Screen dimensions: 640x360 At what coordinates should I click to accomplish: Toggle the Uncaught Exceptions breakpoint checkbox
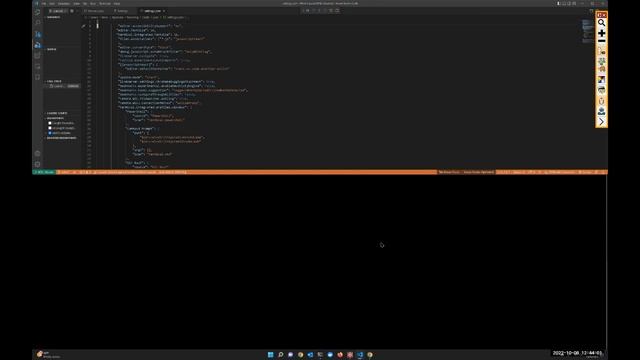tap(50, 128)
